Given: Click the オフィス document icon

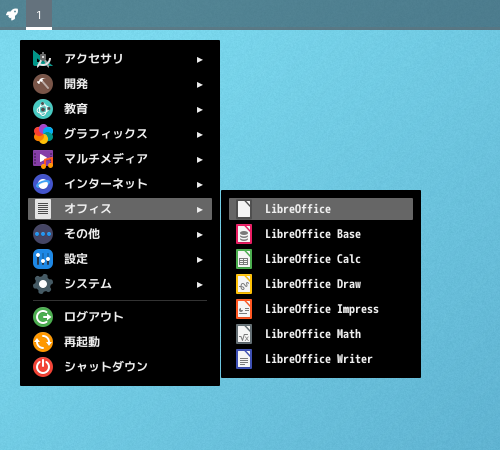Looking at the screenshot, I should click(43, 209).
